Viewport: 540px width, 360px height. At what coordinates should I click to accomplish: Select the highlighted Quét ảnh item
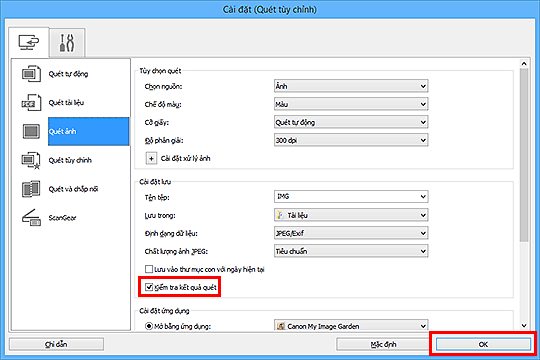pyautogui.click(x=89, y=131)
